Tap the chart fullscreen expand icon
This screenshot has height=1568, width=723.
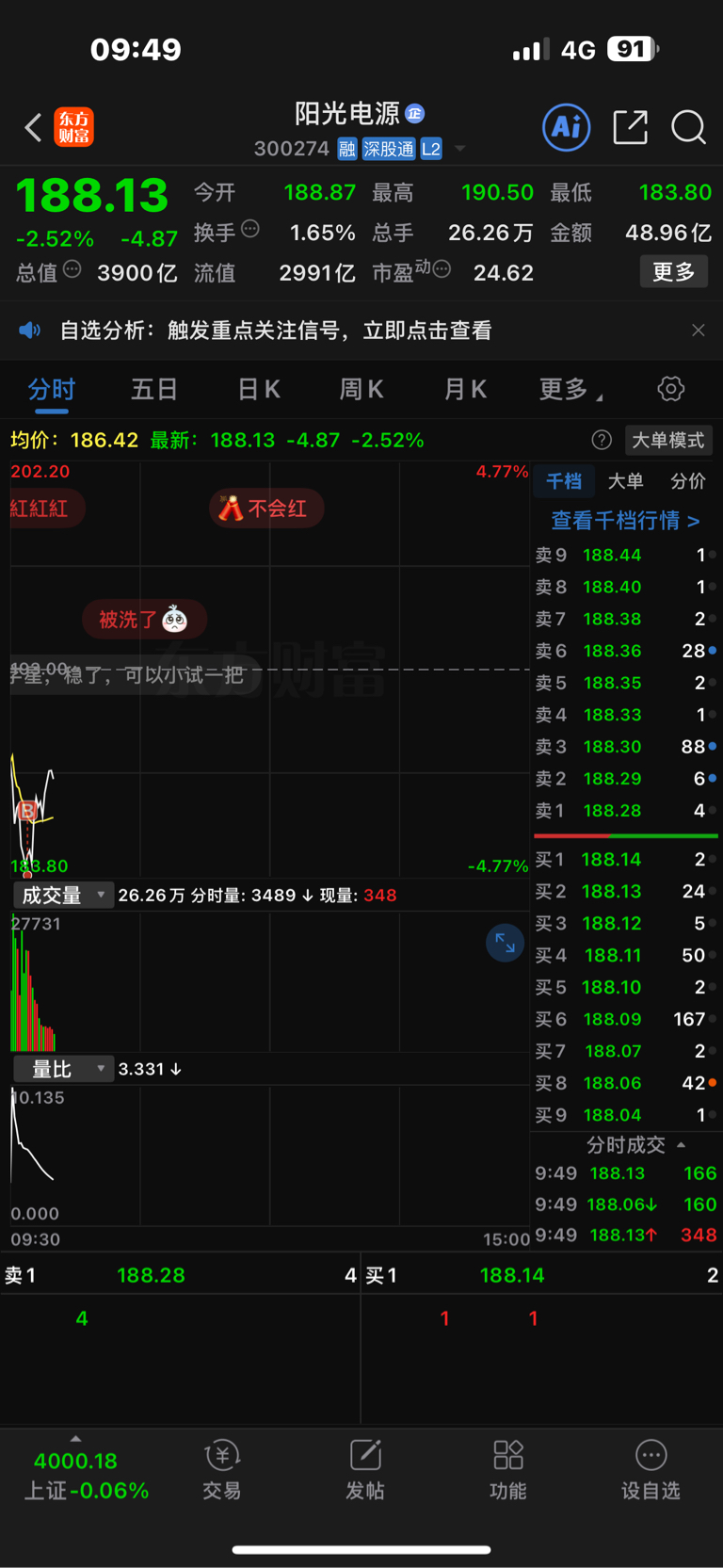pos(505,943)
